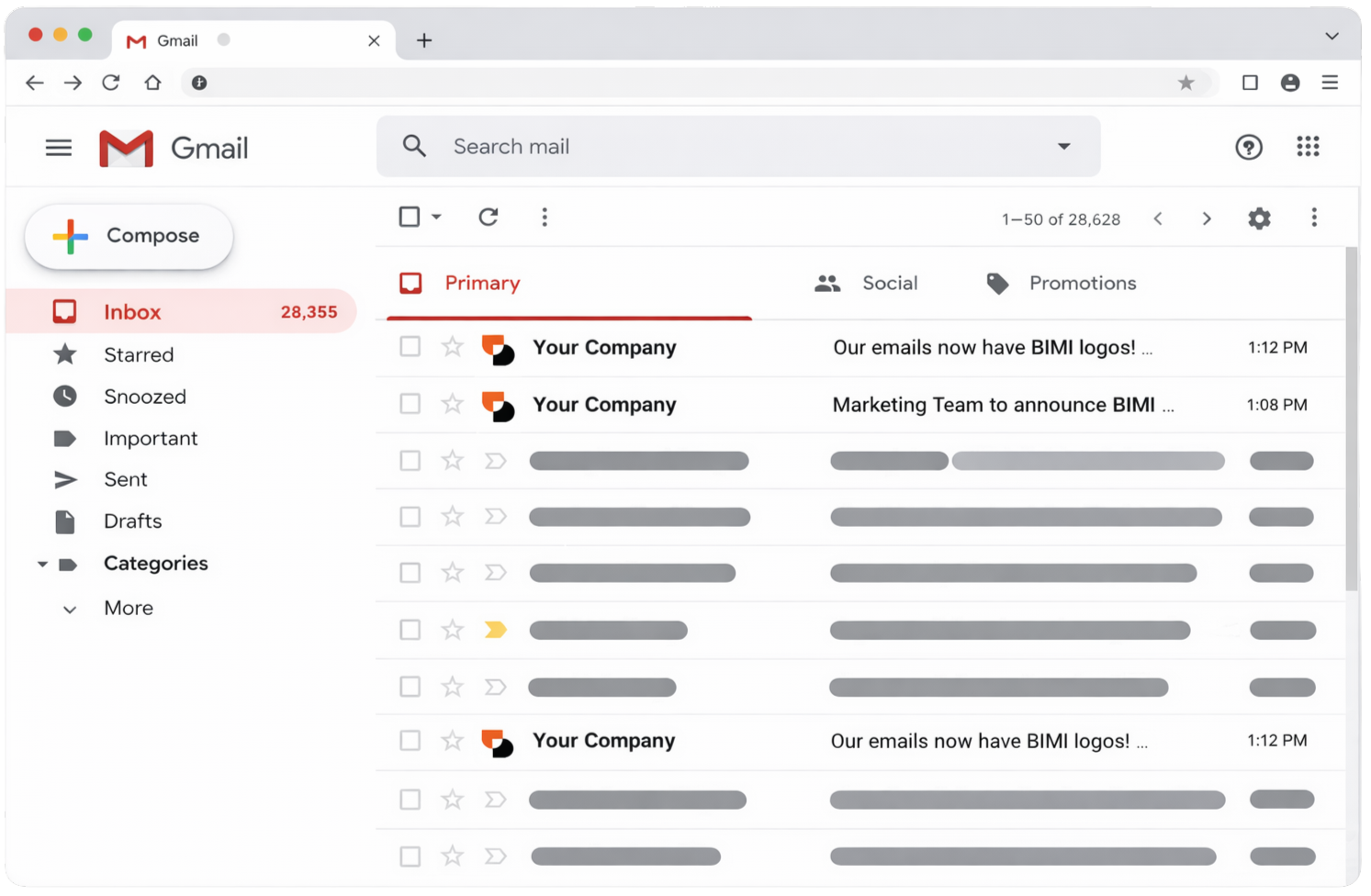1371x896 pixels.
Task: Open browser profile account icon
Action: tap(1290, 83)
